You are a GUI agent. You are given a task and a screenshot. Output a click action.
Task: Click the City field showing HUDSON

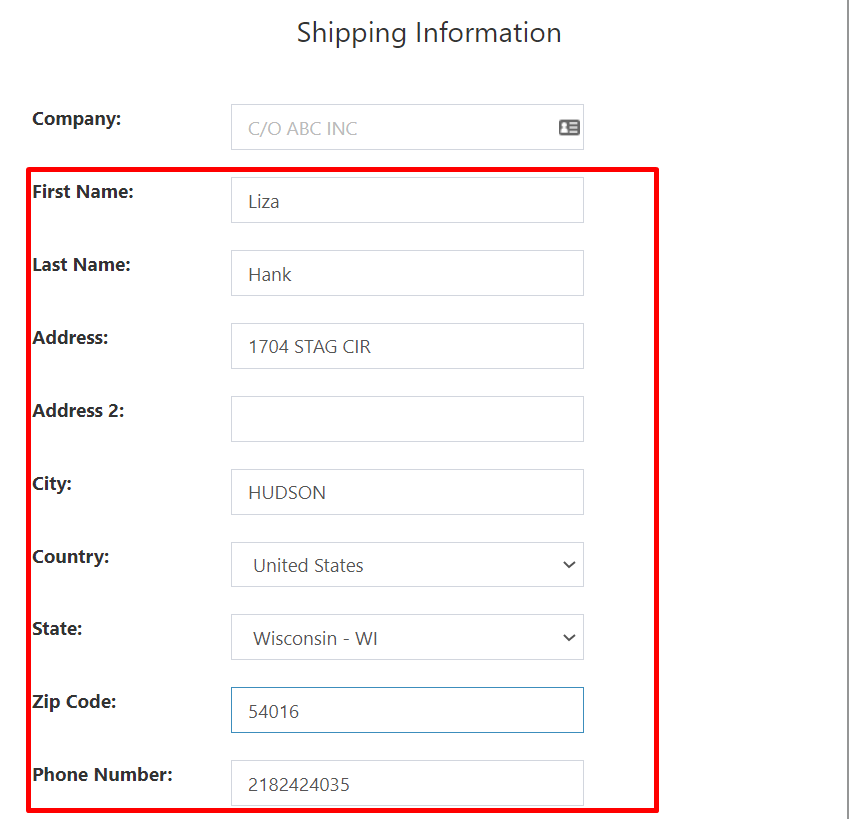point(407,492)
